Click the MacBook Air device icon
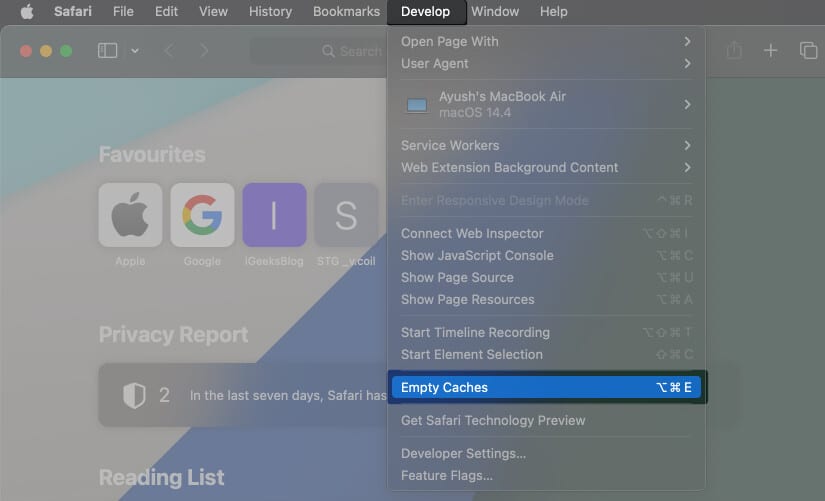 click(x=417, y=105)
